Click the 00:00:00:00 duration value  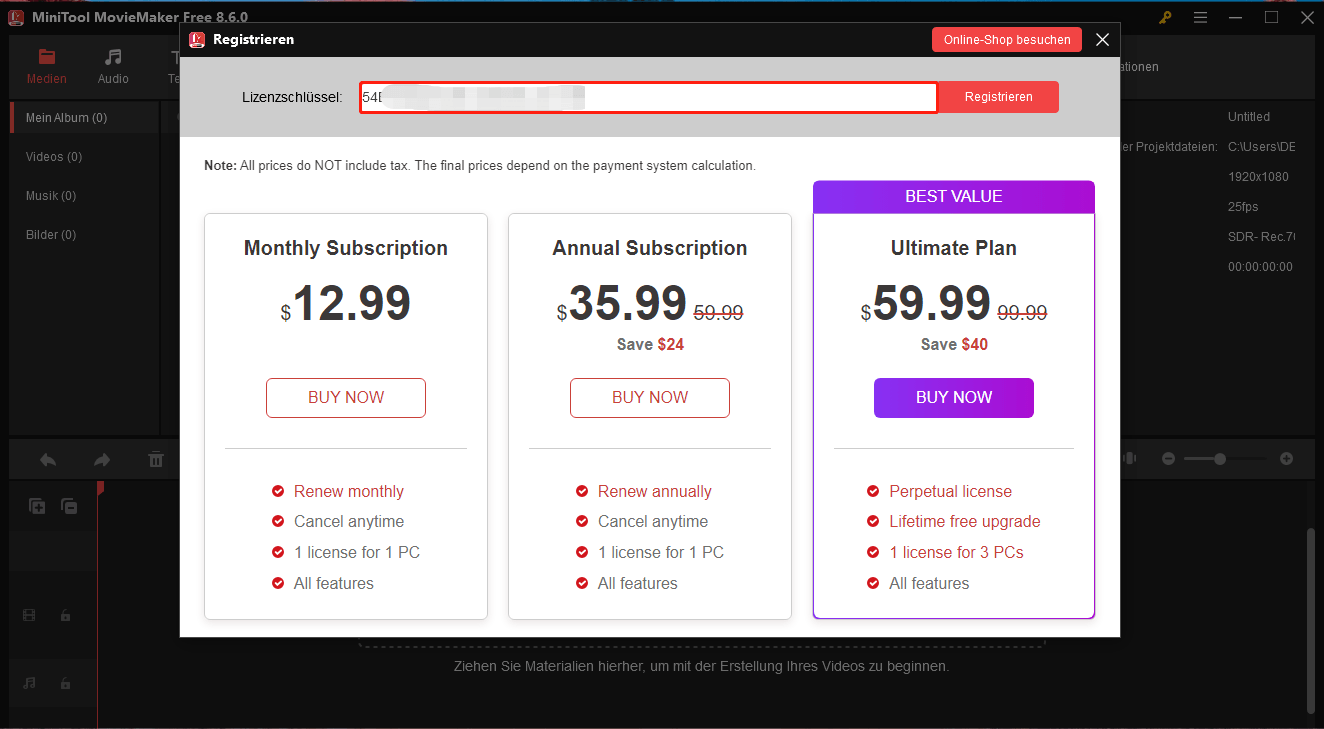point(1260,267)
